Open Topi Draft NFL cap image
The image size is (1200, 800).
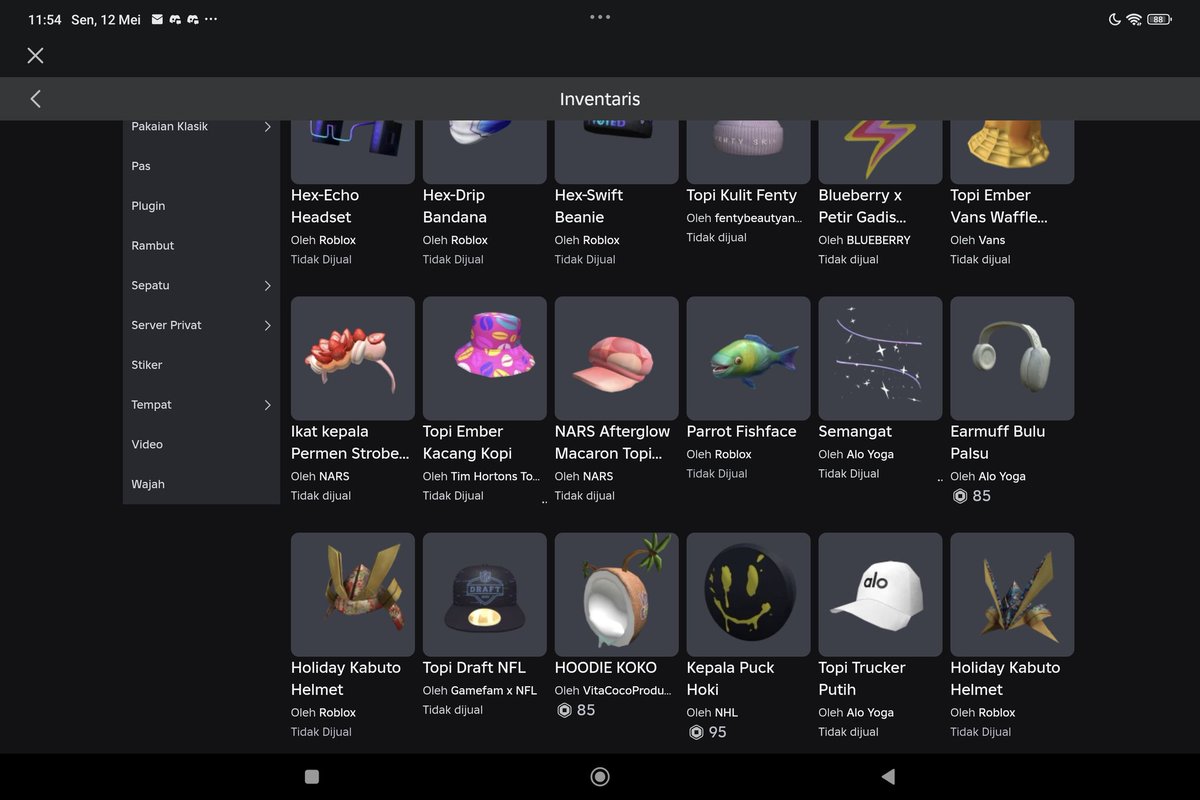pyautogui.click(x=485, y=594)
